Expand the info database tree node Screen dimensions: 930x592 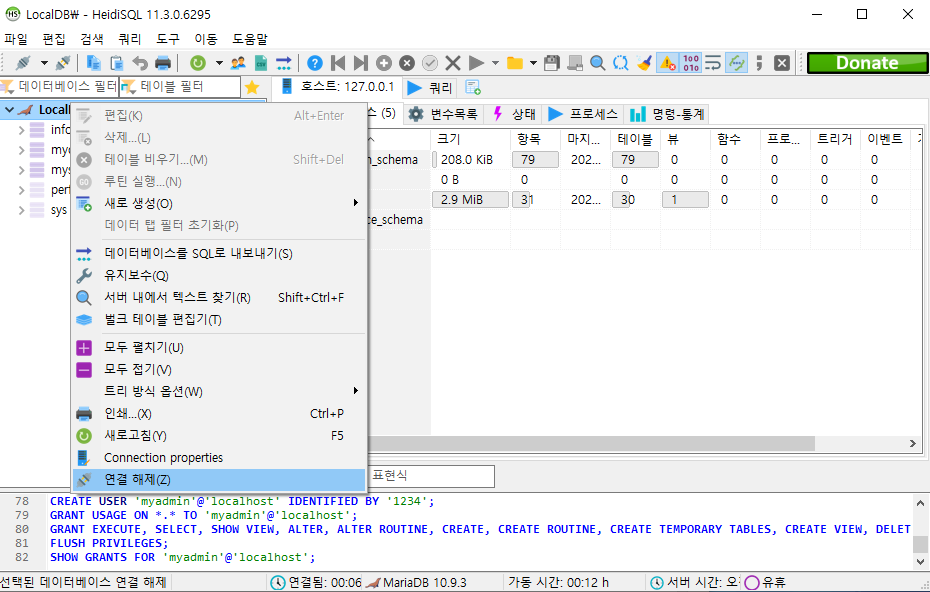[x=21, y=130]
